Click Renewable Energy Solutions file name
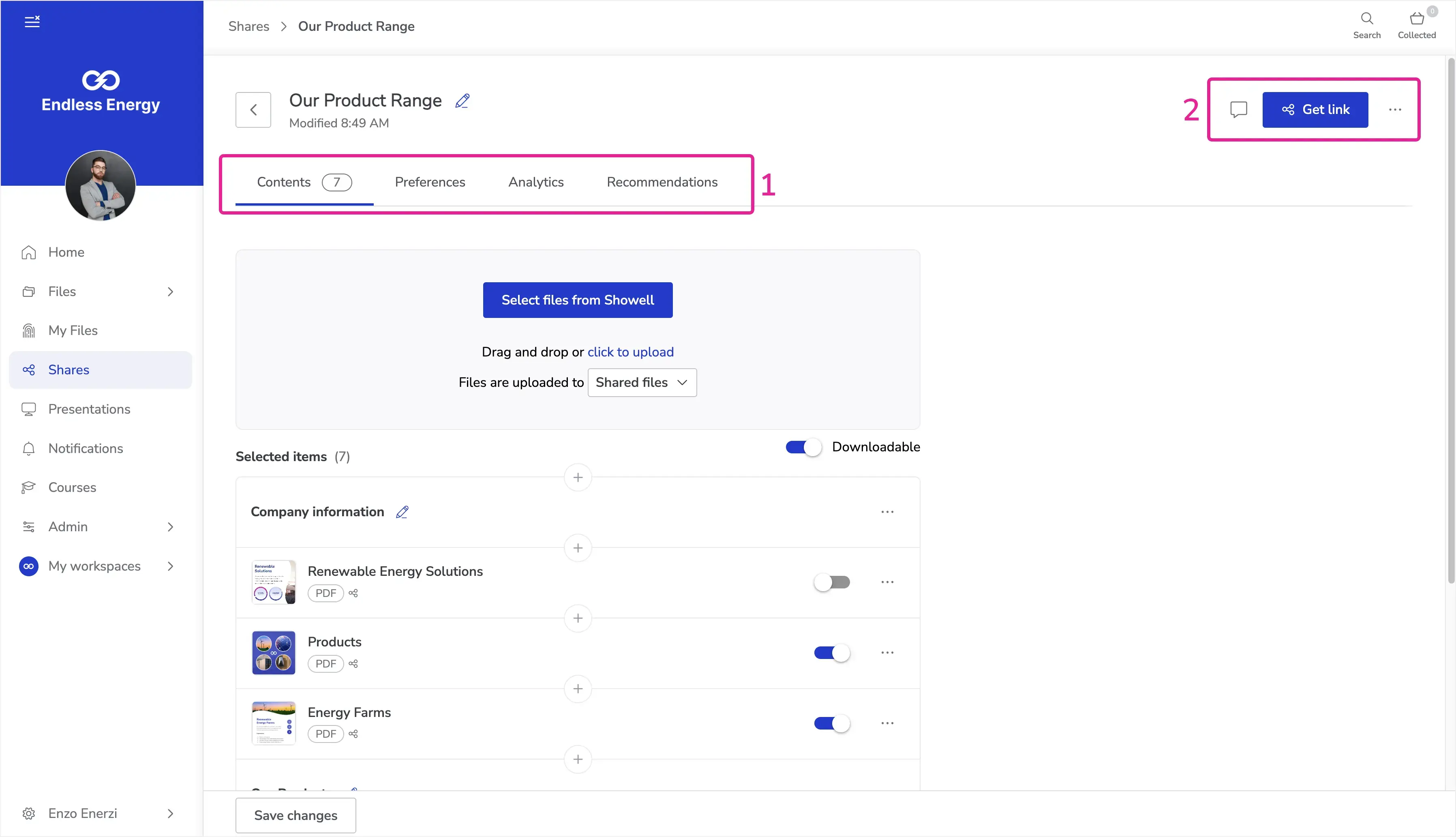 point(395,571)
